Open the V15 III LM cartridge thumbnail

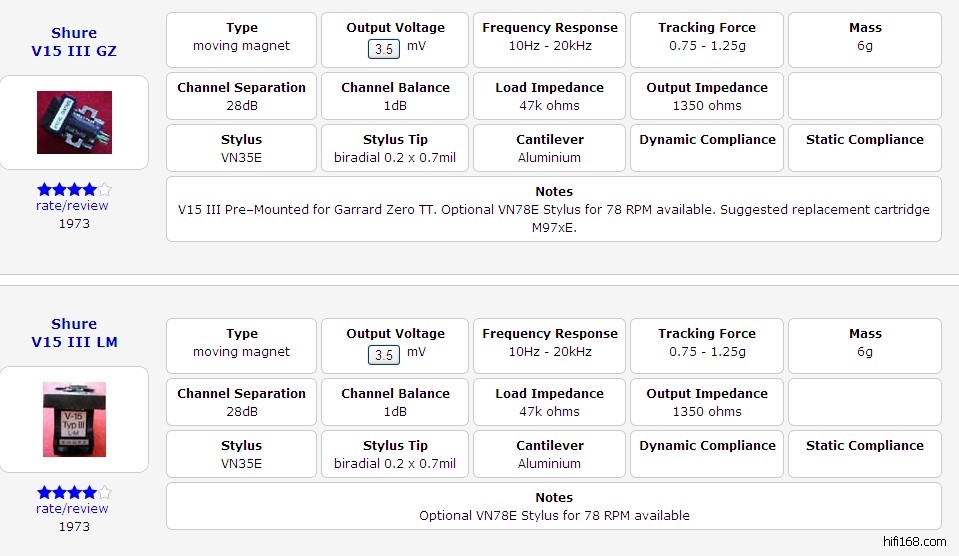[74, 419]
